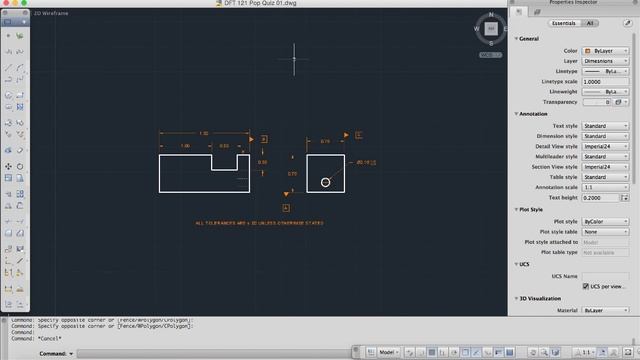
Task: Click the Properties Inspector vertical scrollbar
Action: pos(634,108)
